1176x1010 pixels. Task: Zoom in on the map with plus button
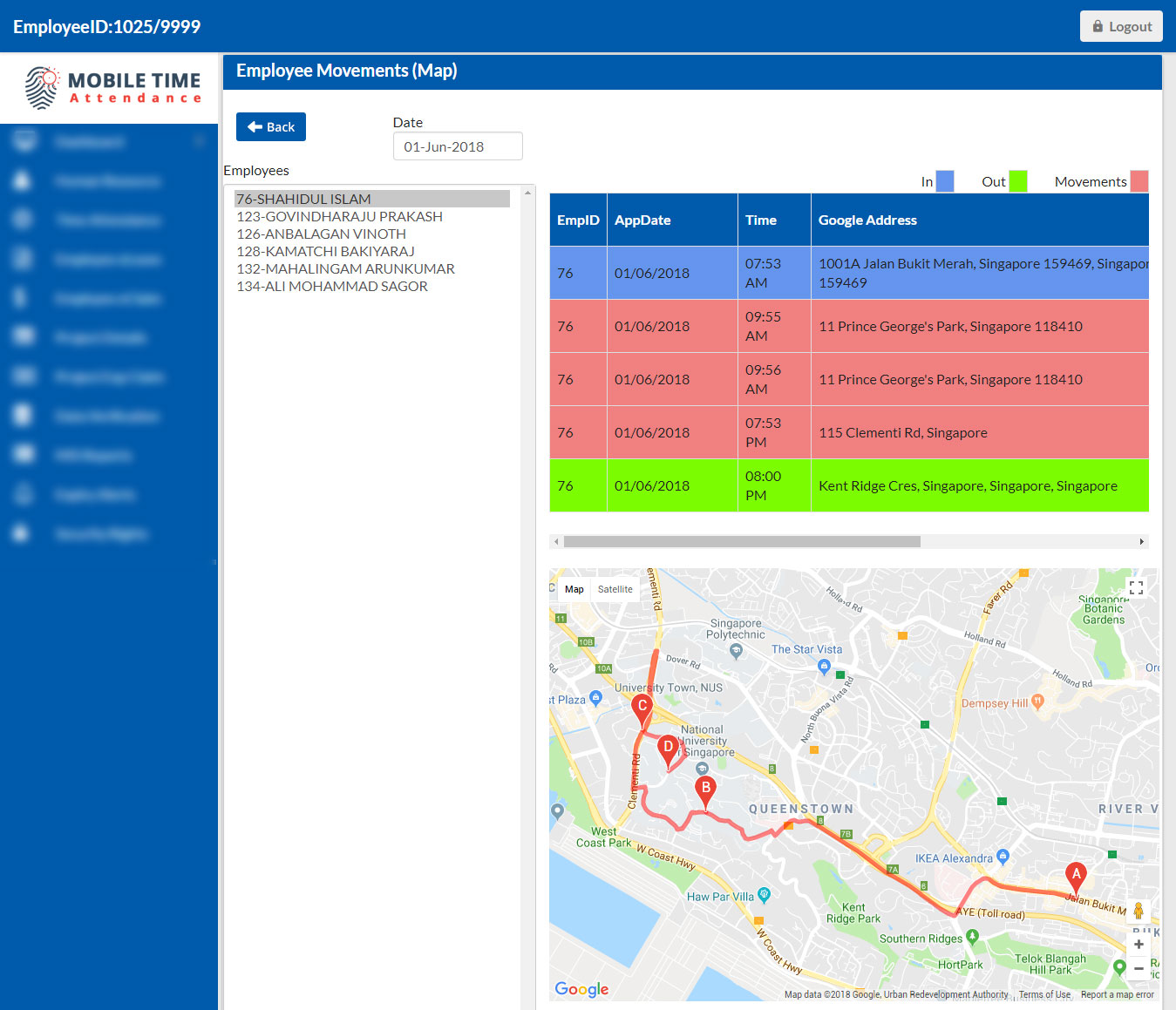tap(1139, 945)
